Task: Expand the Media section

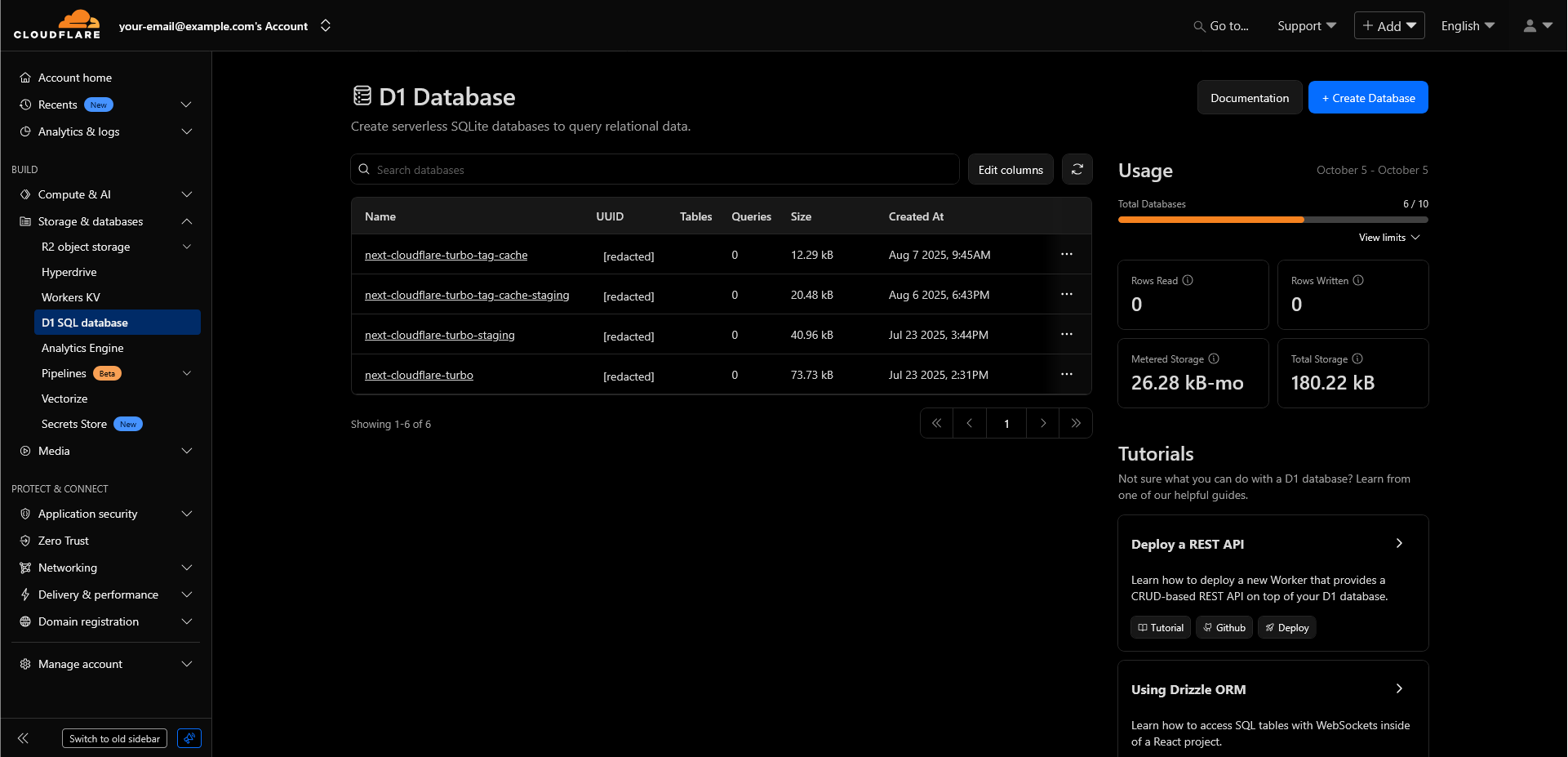Action: pos(186,451)
